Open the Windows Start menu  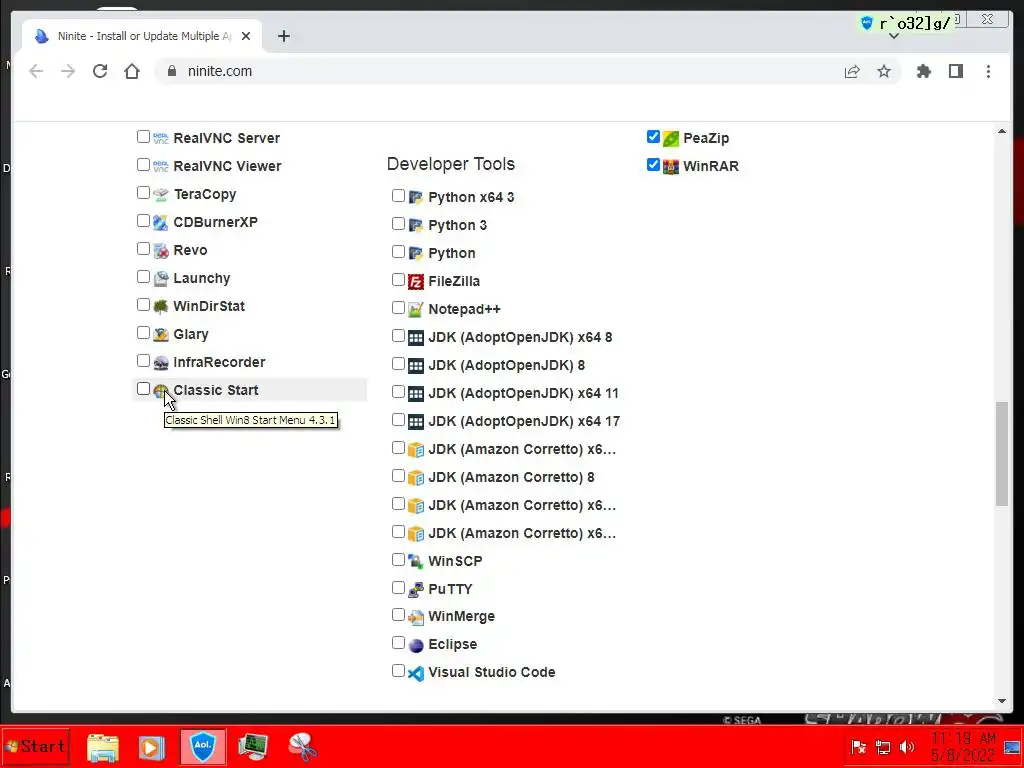tap(35, 746)
